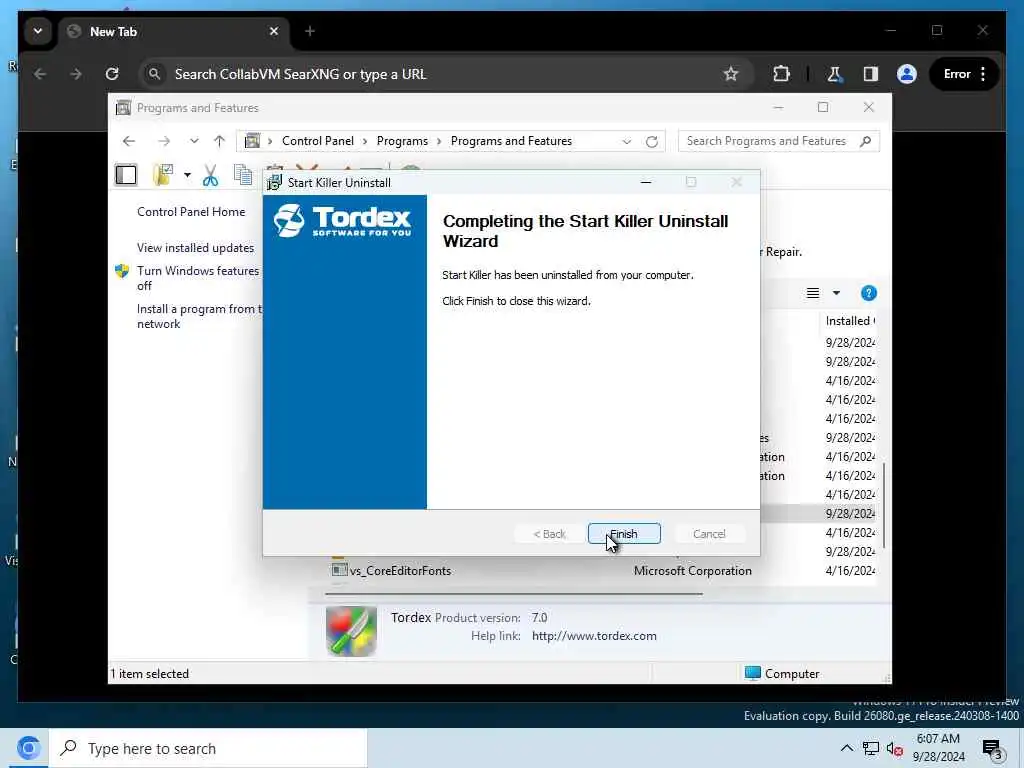Open recent locations dropdown in explorer

(194, 141)
